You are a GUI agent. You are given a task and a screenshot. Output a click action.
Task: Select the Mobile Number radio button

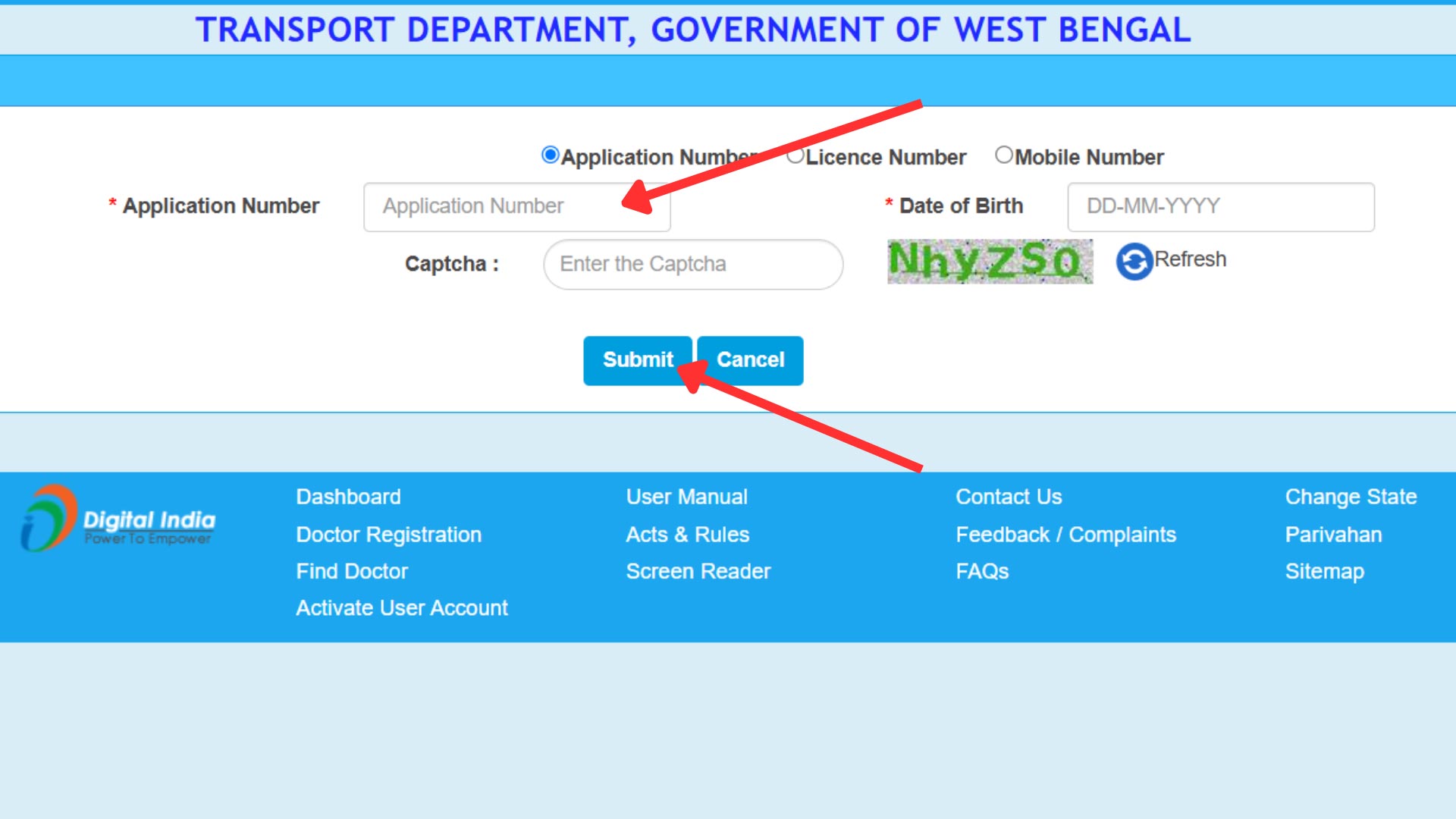[x=1004, y=155]
